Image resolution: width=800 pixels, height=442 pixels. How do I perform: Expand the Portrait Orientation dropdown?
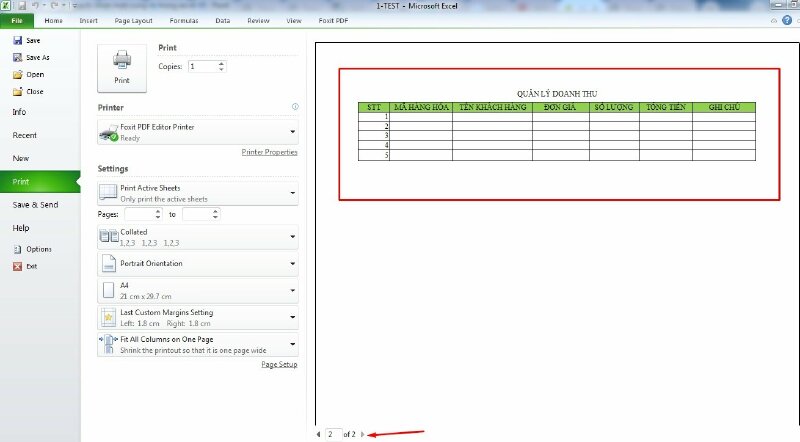click(x=292, y=264)
